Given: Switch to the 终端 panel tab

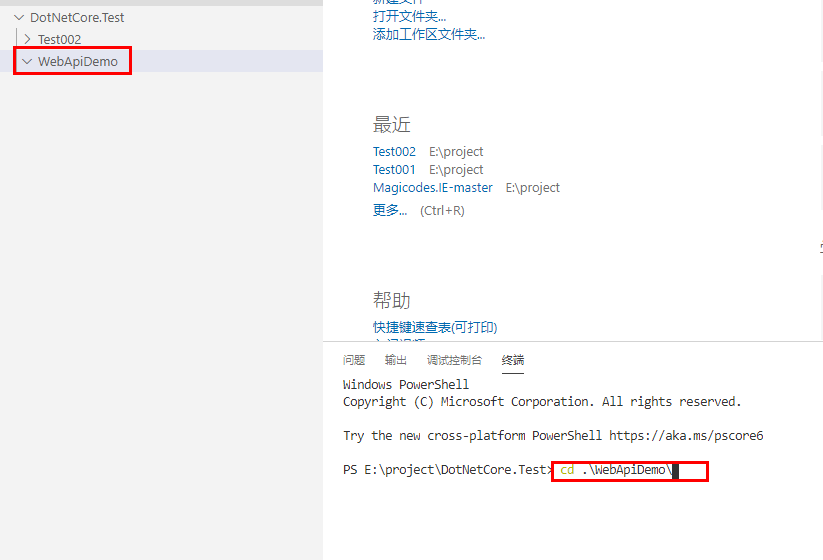Looking at the screenshot, I should [513, 360].
